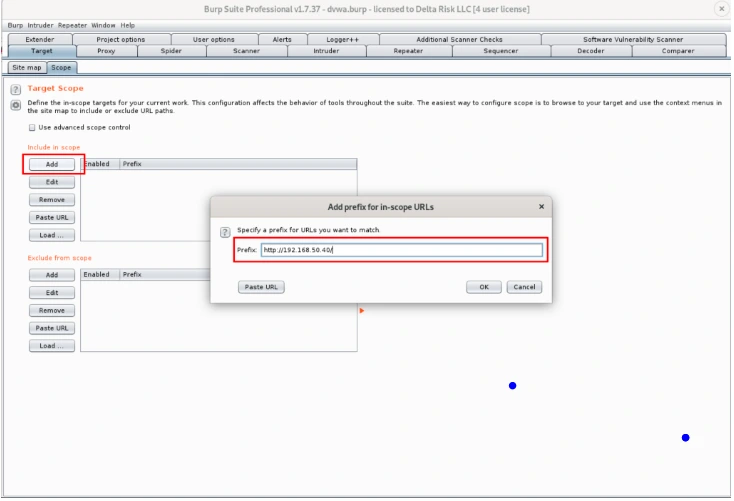
Task: Switch to the Project options tab
Action: pyautogui.click(x=121, y=39)
